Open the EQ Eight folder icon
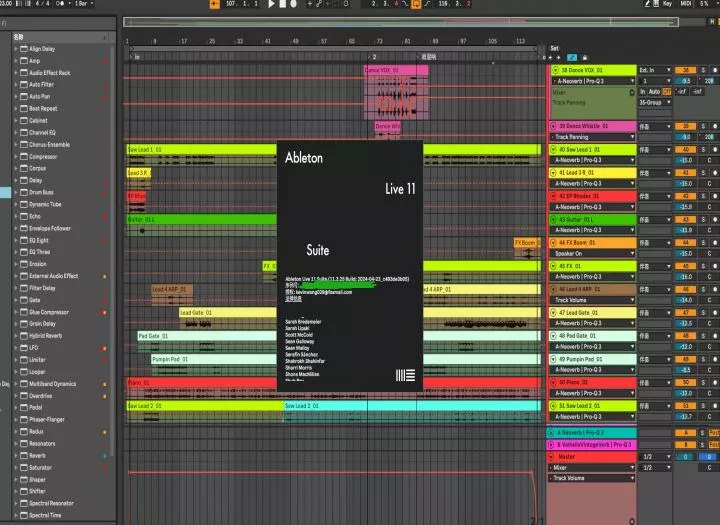The width and height of the screenshot is (720, 525). click(24, 240)
